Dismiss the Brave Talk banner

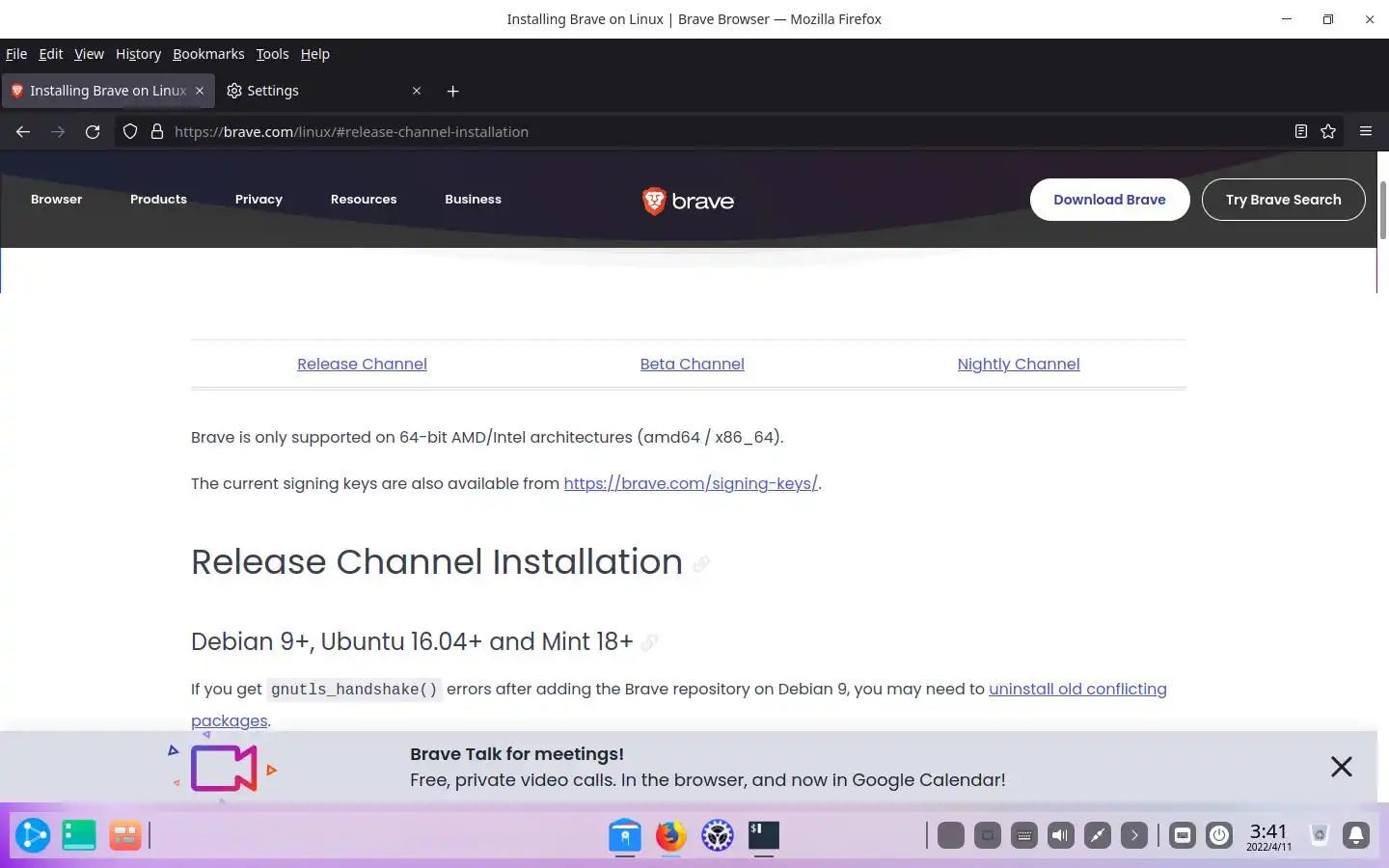[1342, 767]
